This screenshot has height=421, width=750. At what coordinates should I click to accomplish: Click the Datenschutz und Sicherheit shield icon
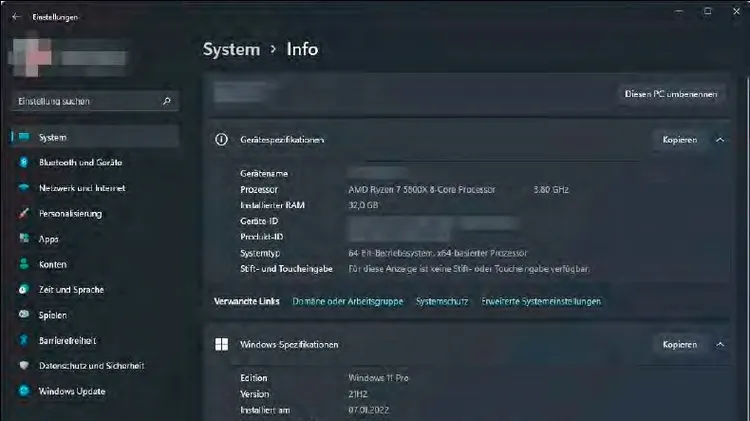pyautogui.click(x=24, y=365)
